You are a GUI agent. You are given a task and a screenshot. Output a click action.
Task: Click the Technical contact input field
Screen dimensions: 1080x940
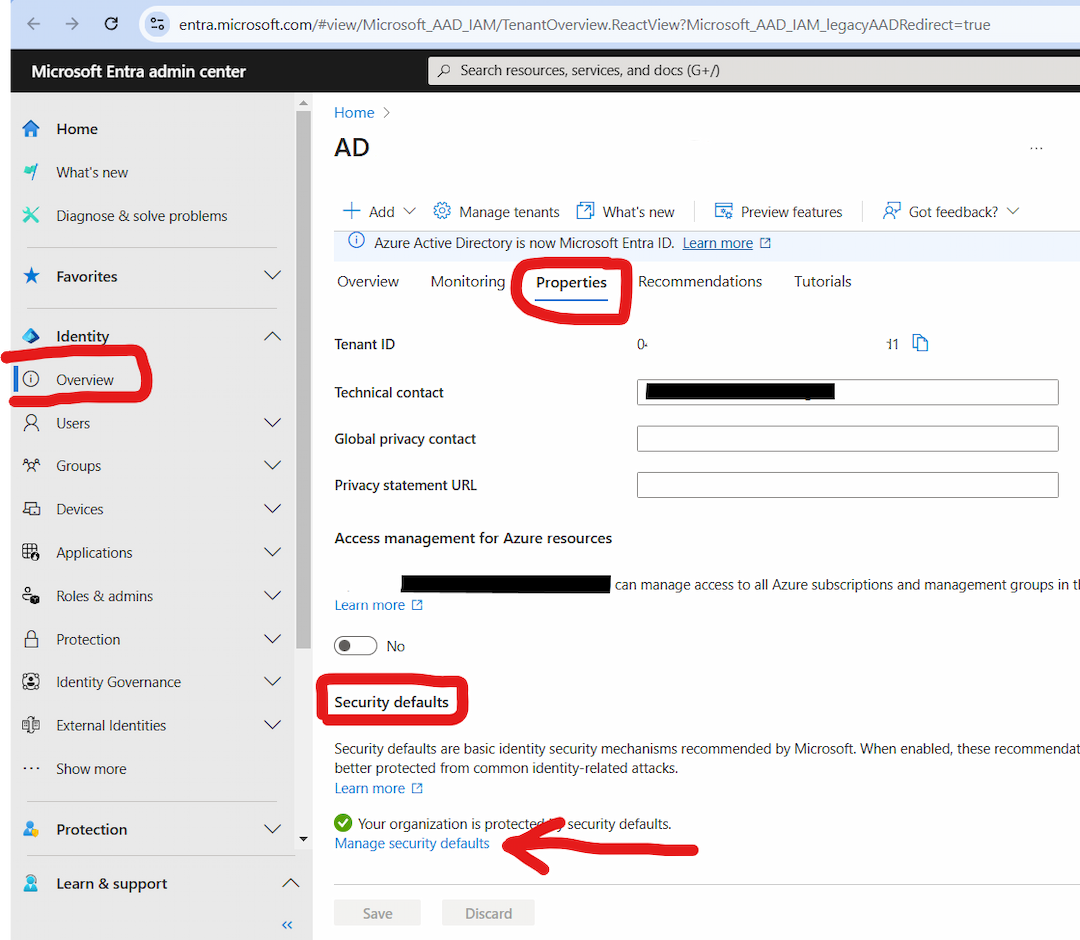tap(847, 392)
